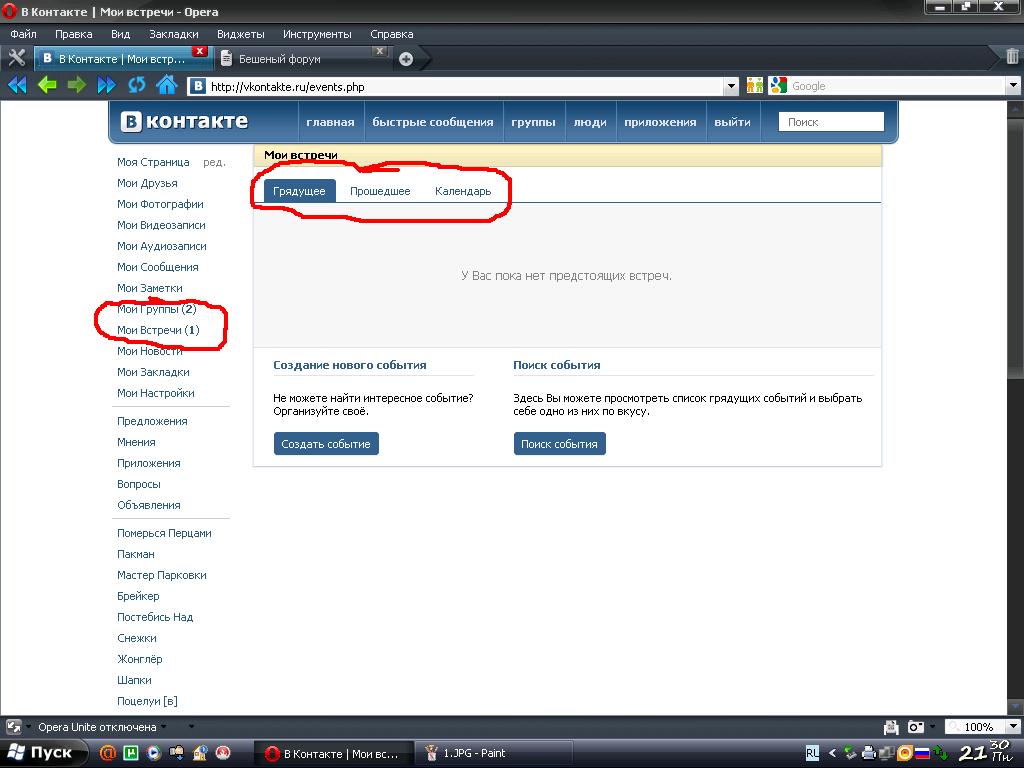This screenshot has width=1024, height=768.
Task: Select the Прошедшее tab
Action: 380,191
